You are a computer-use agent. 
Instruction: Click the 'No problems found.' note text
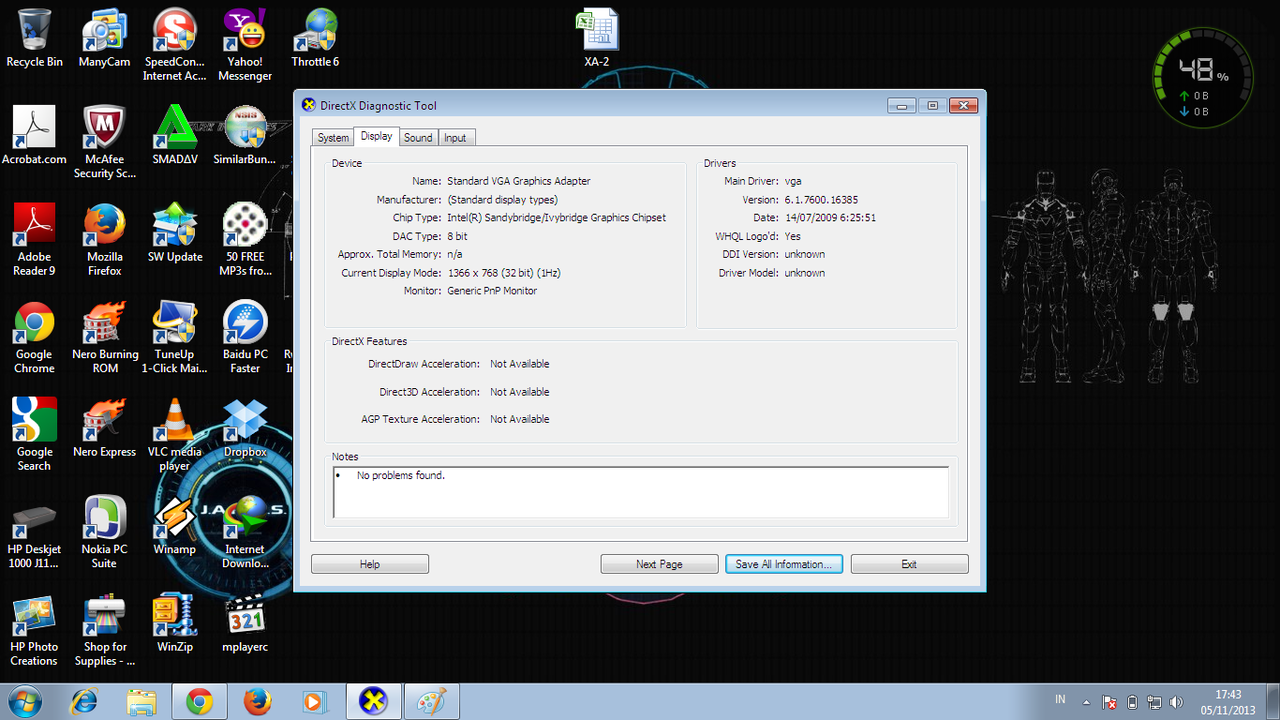pyautogui.click(x=401, y=475)
